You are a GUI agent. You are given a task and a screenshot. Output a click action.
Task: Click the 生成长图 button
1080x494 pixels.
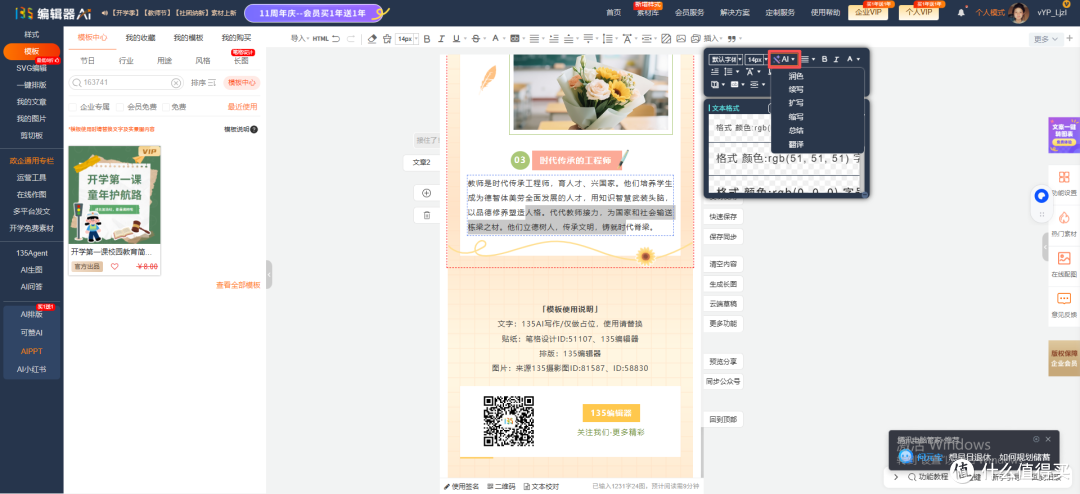click(723, 283)
